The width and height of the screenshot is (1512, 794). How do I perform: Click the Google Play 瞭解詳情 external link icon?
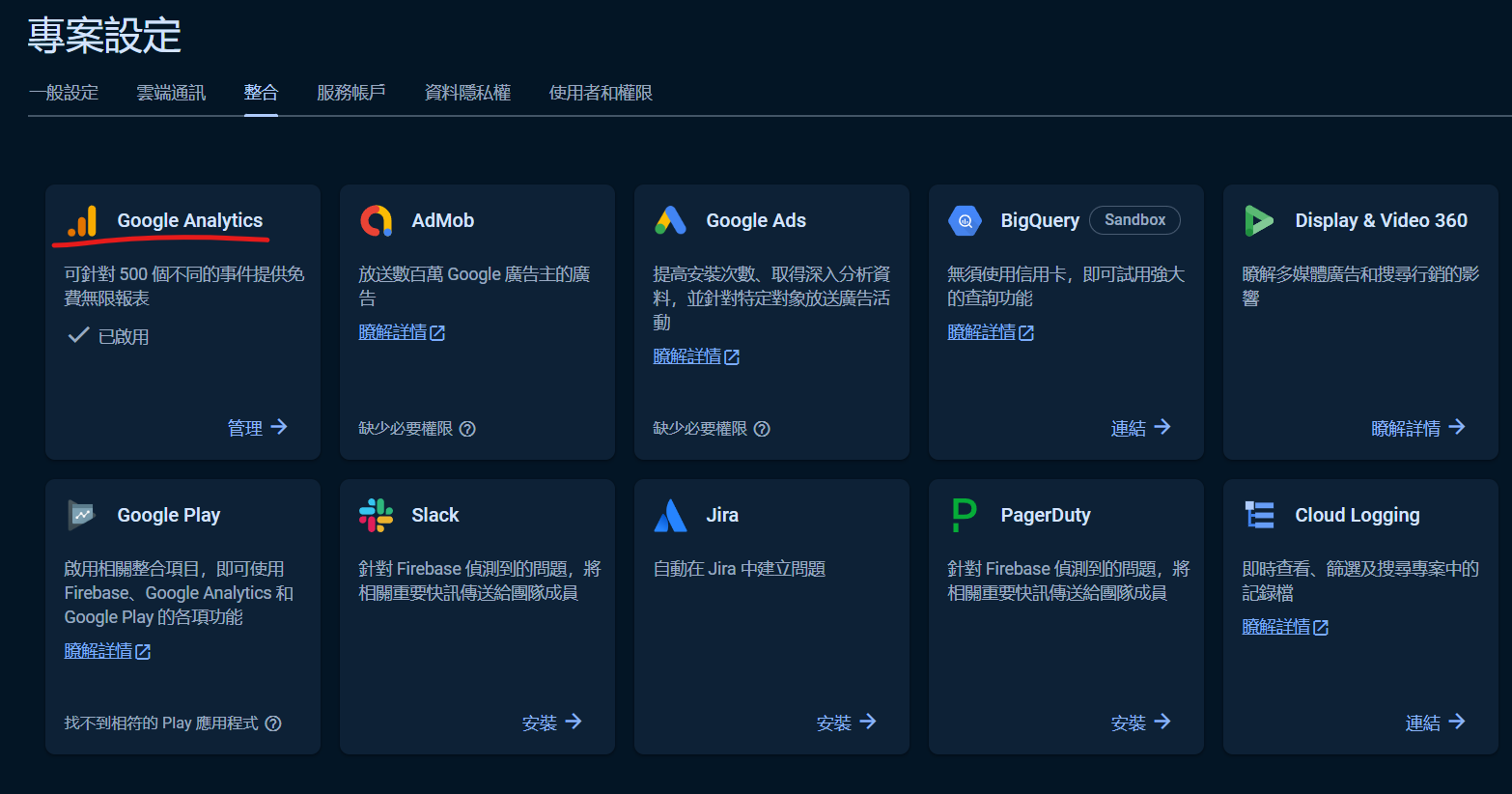[x=143, y=652]
